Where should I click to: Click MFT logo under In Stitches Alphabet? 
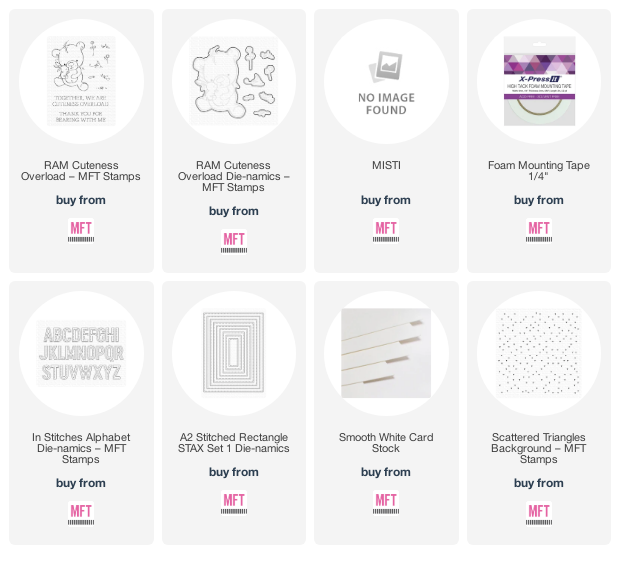click(81, 514)
